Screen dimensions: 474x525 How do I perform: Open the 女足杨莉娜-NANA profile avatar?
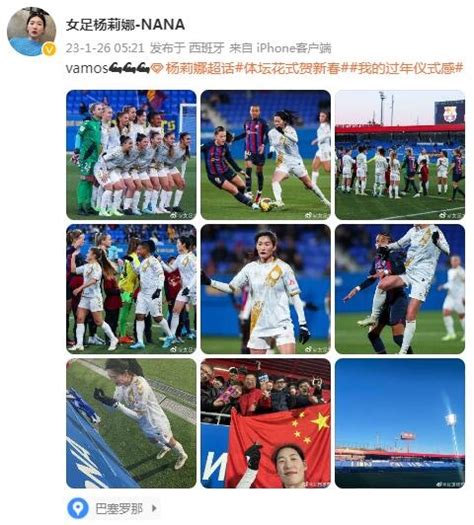[x=31, y=31]
